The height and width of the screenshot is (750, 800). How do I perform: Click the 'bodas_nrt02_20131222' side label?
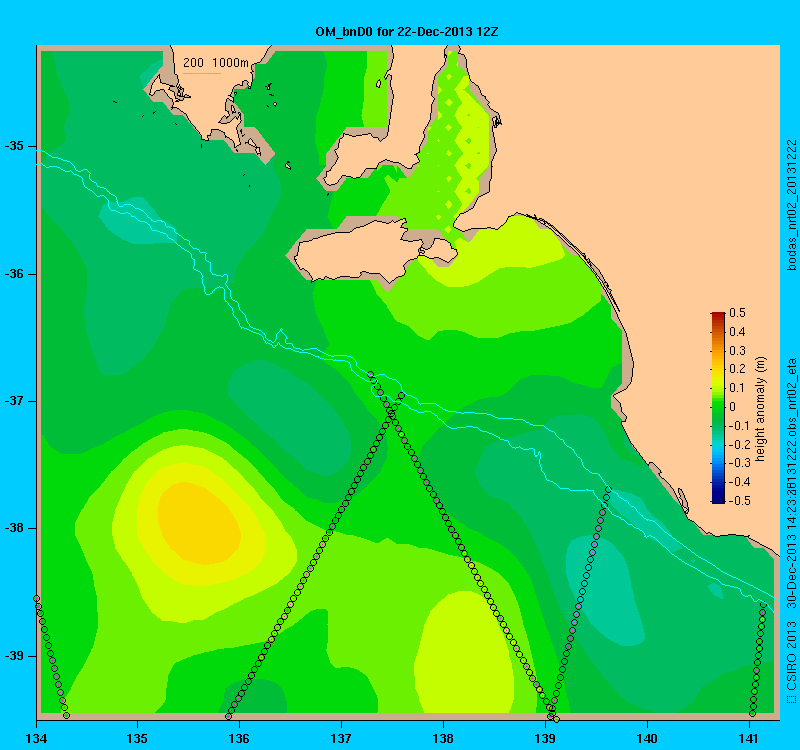click(791, 205)
